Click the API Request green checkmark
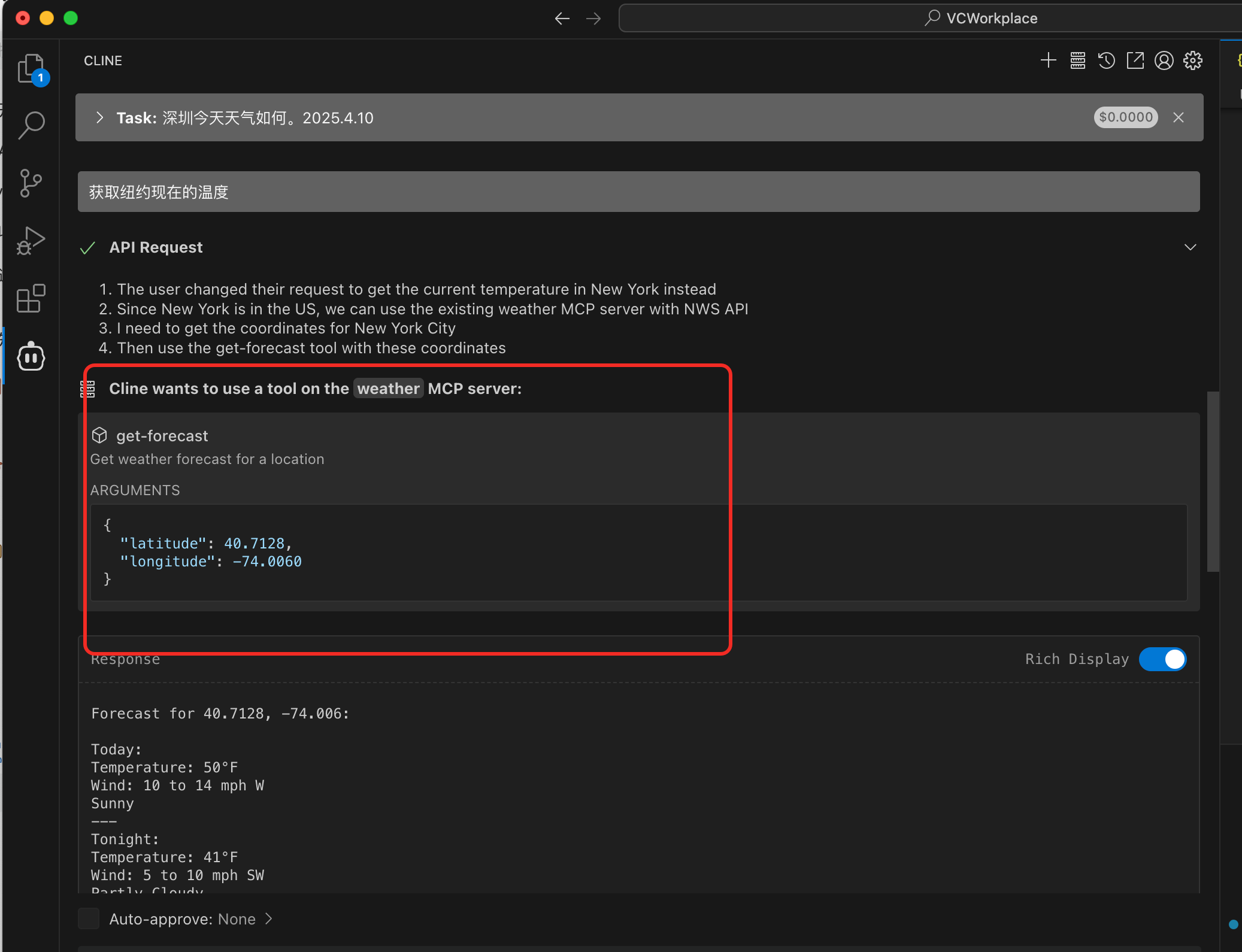The image size is (1242, 952). click(x=87, y=248)
